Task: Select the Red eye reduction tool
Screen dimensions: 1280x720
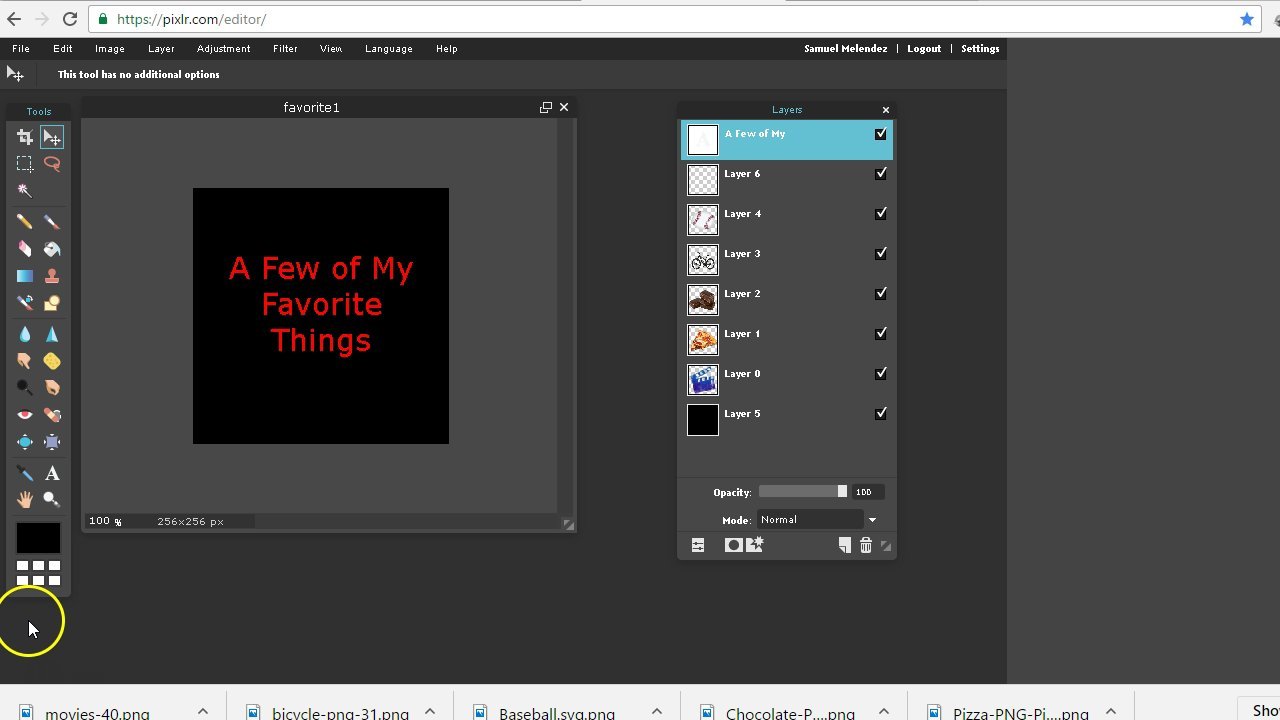Action: 25,415
